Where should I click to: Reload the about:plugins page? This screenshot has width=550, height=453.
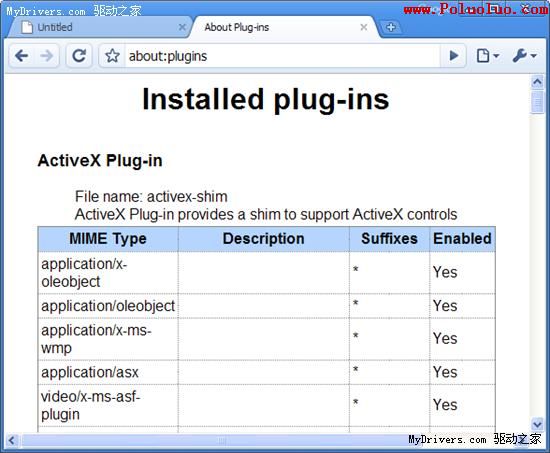coord(79,56)
